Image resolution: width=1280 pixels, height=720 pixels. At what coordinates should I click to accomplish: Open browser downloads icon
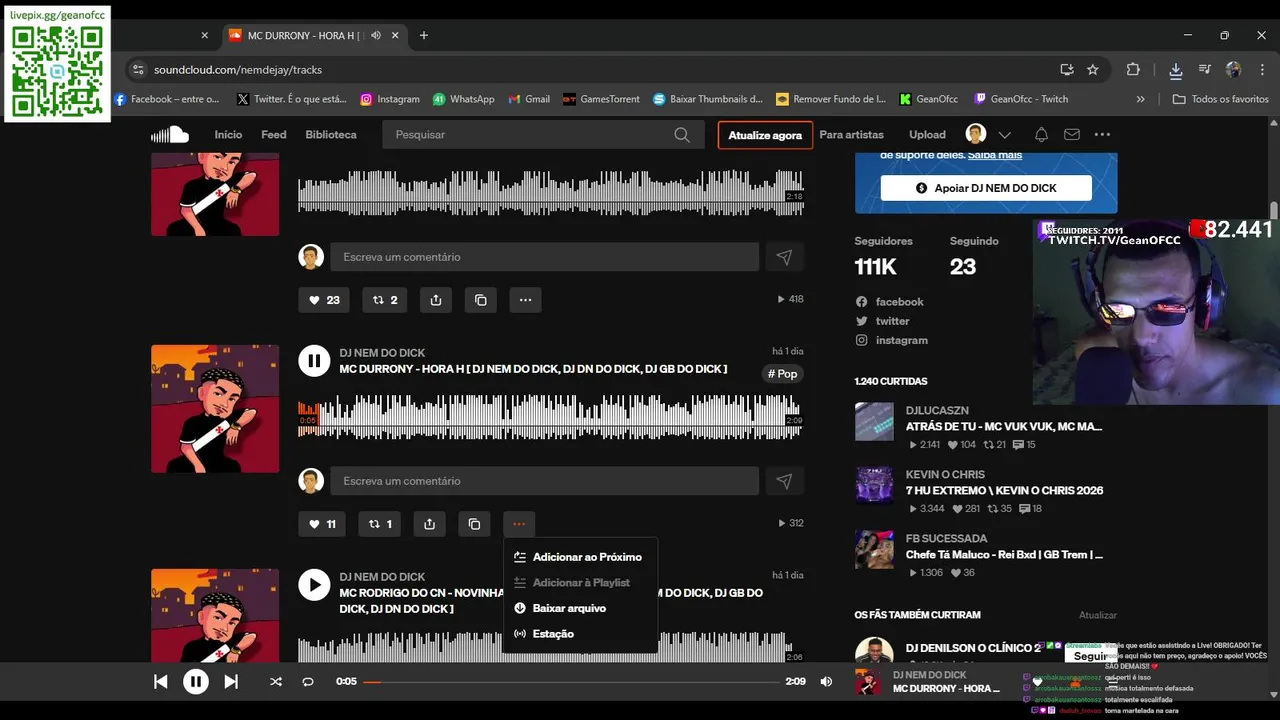point(1176,70)
